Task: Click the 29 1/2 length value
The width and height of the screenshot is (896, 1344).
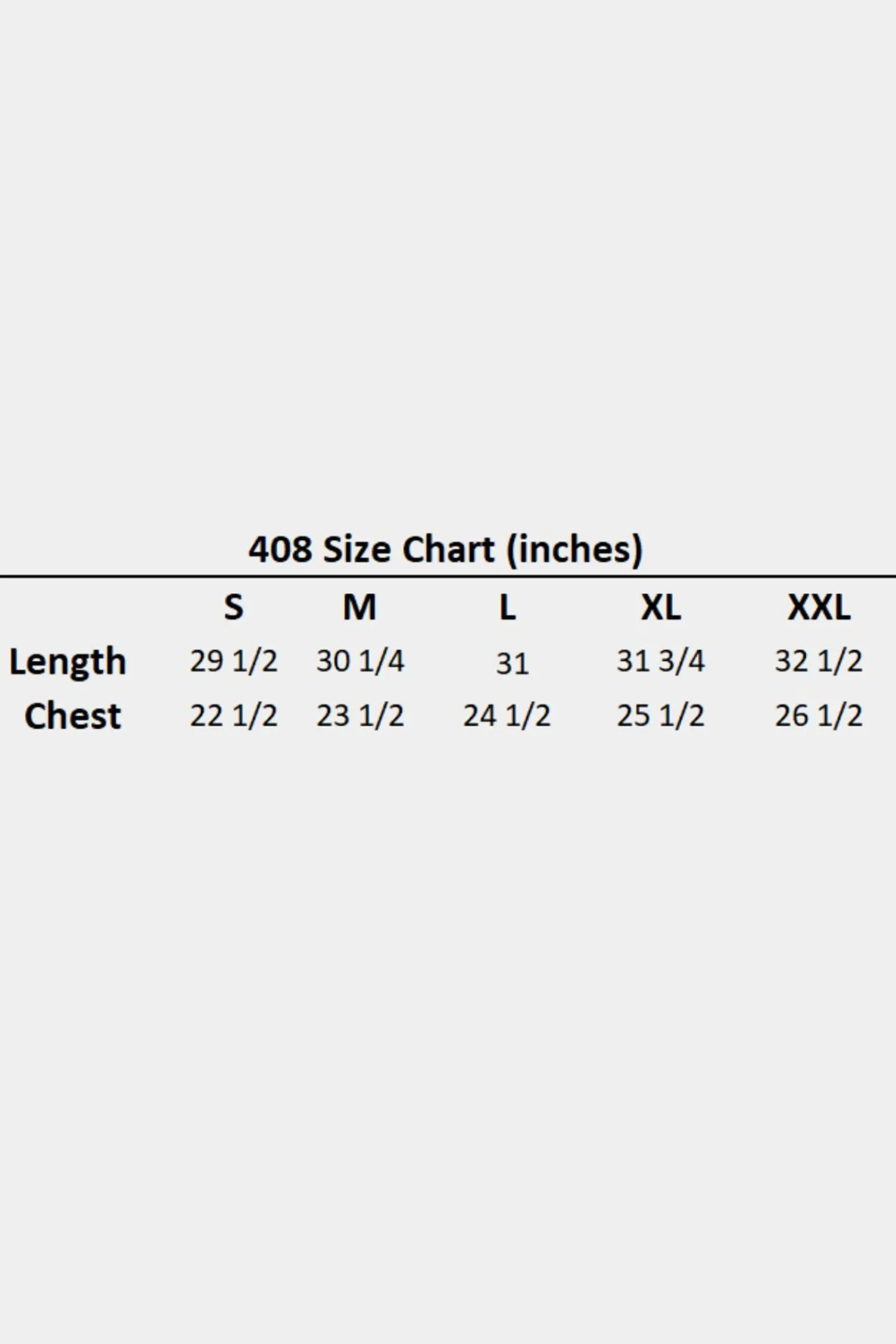Action: (x=234, y=661)
